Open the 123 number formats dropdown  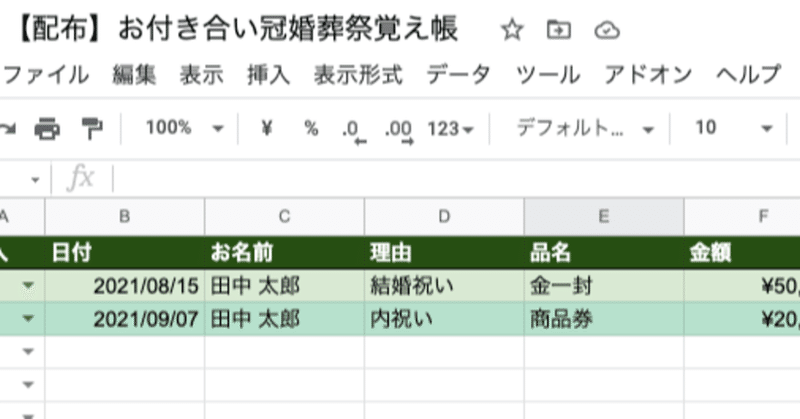tap(451, 129)
